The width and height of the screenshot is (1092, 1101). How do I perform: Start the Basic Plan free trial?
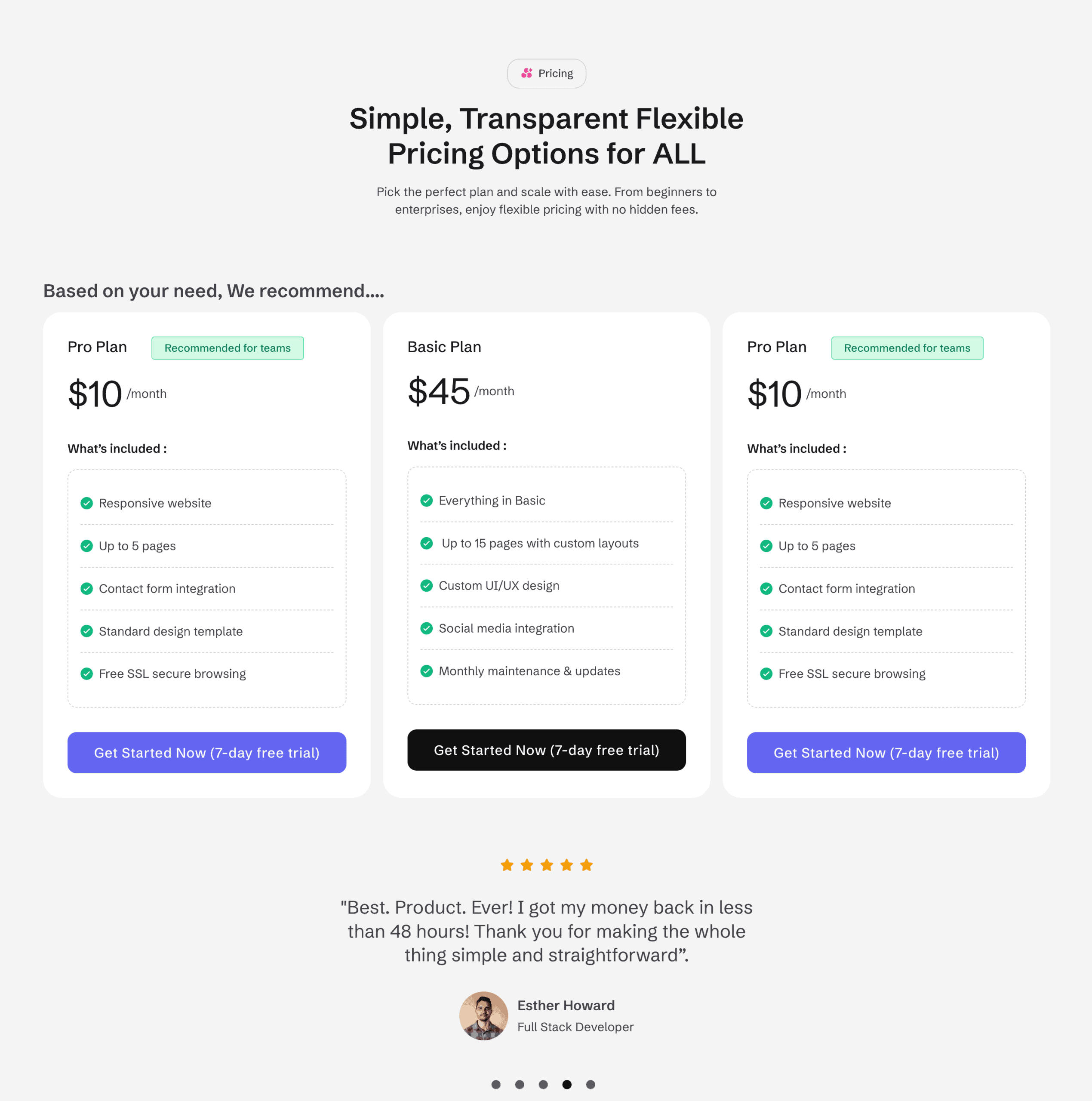[x=546, y=750]
